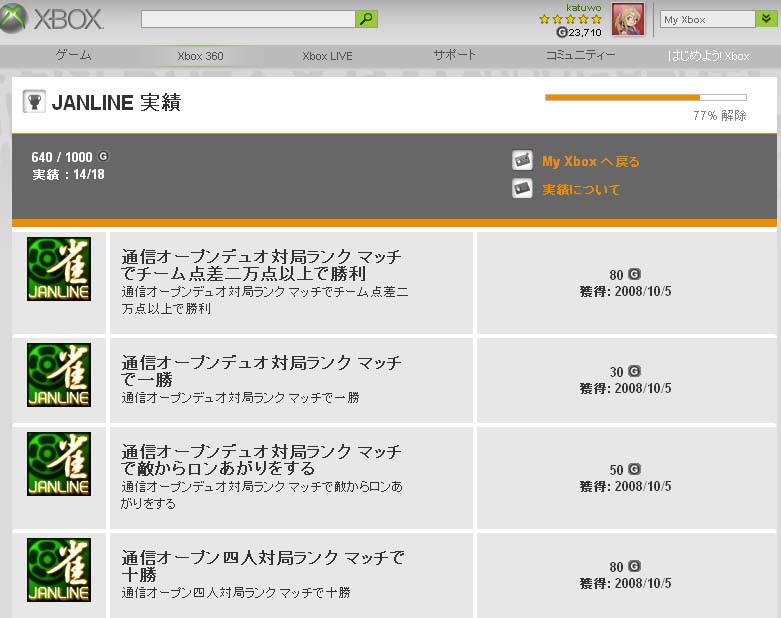Click the Xbox logo in the header
The image size is (781, 618).
click(x=52, y=19)
